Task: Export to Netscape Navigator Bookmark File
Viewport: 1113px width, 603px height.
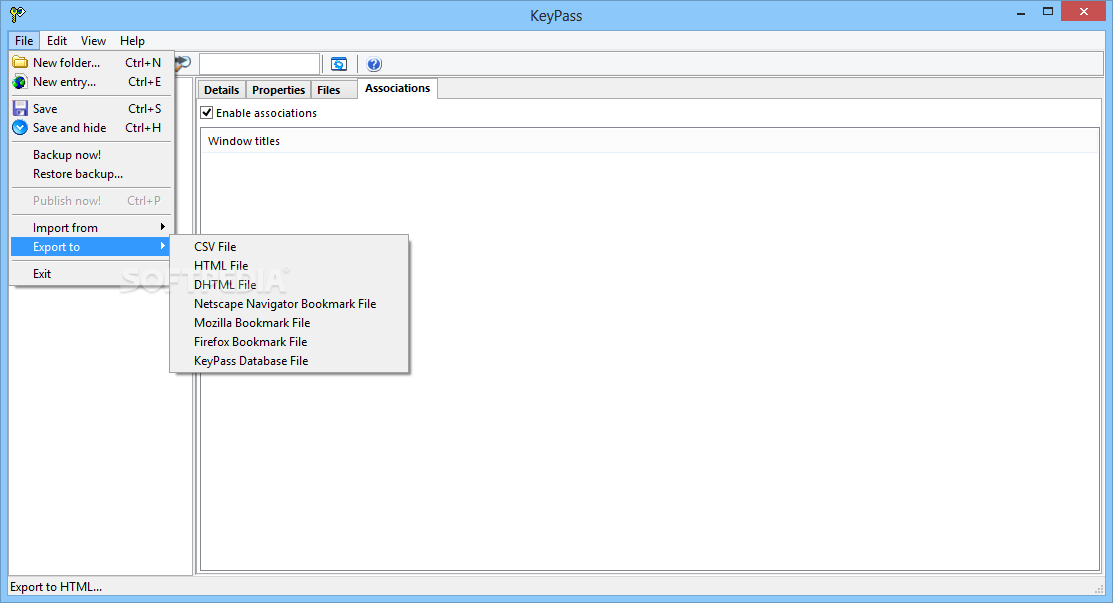Action: pyautogui.click(x=290, y=304)
